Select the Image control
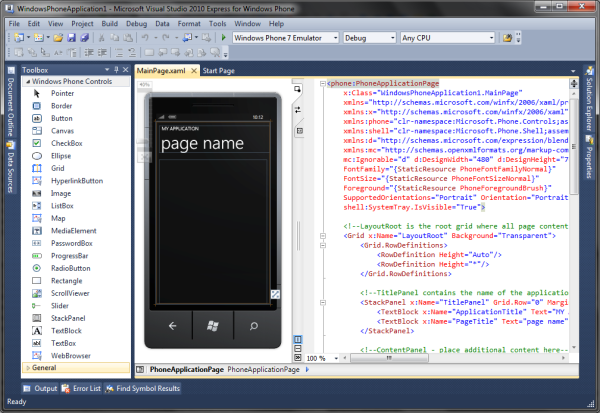600x413 pixels. pos(76,193)
